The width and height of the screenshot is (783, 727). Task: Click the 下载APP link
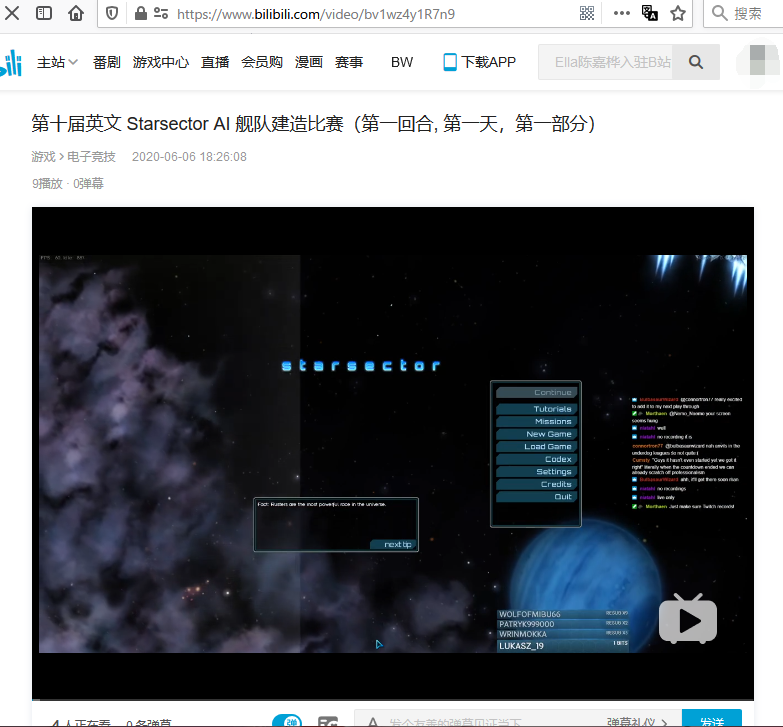[x=480, y=62]
